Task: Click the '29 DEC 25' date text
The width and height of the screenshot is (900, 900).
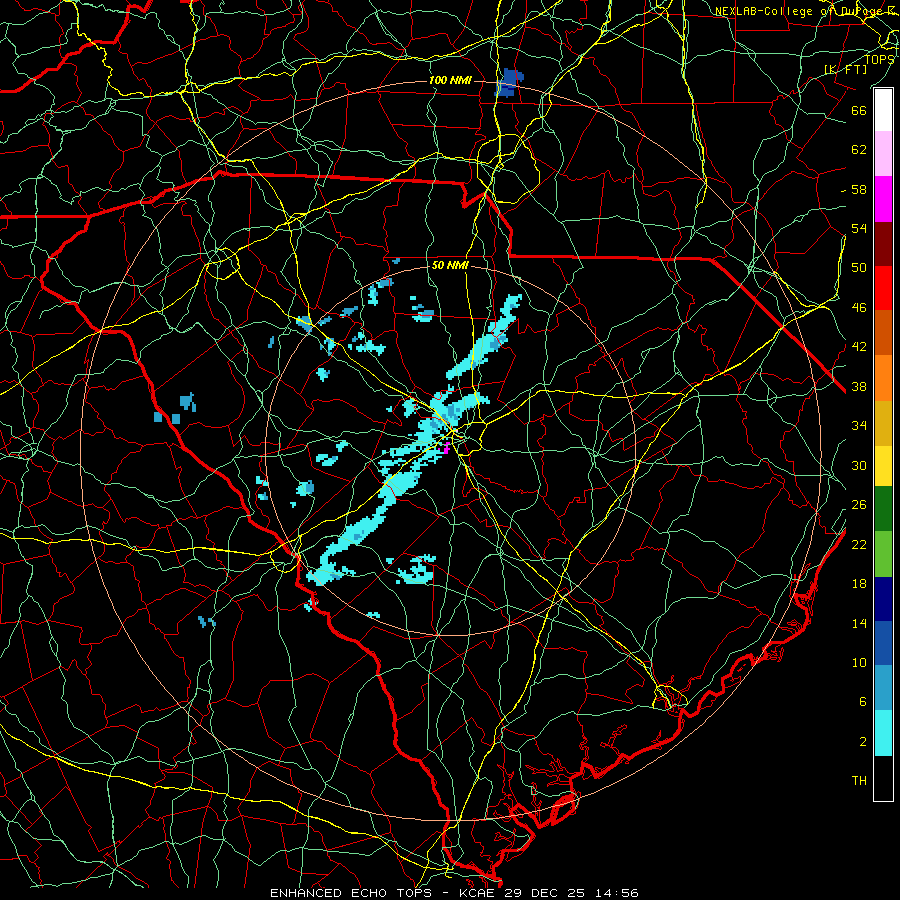Action: point(545,893)
